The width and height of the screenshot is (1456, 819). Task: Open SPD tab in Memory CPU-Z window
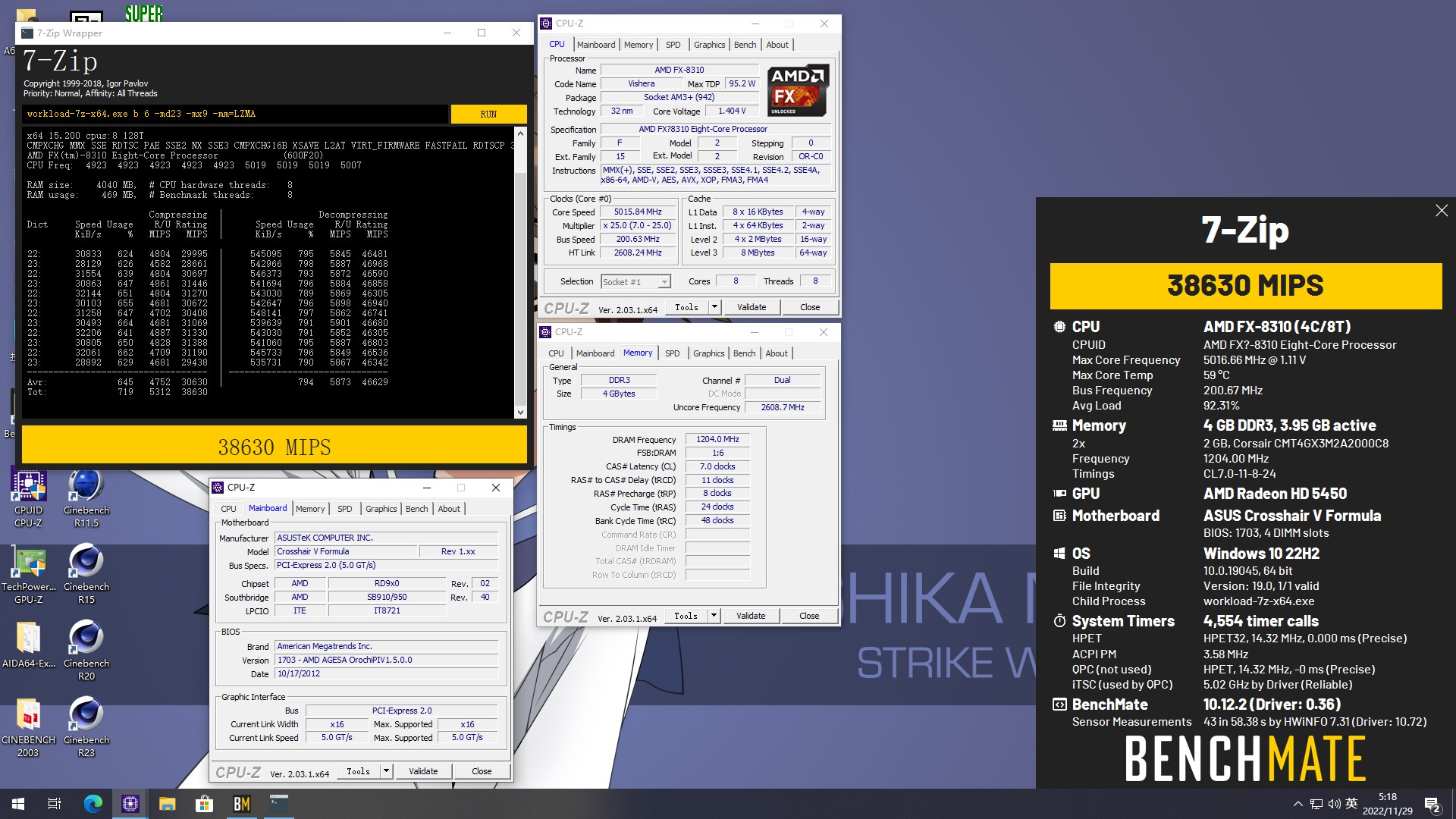[x=672, y=353]
